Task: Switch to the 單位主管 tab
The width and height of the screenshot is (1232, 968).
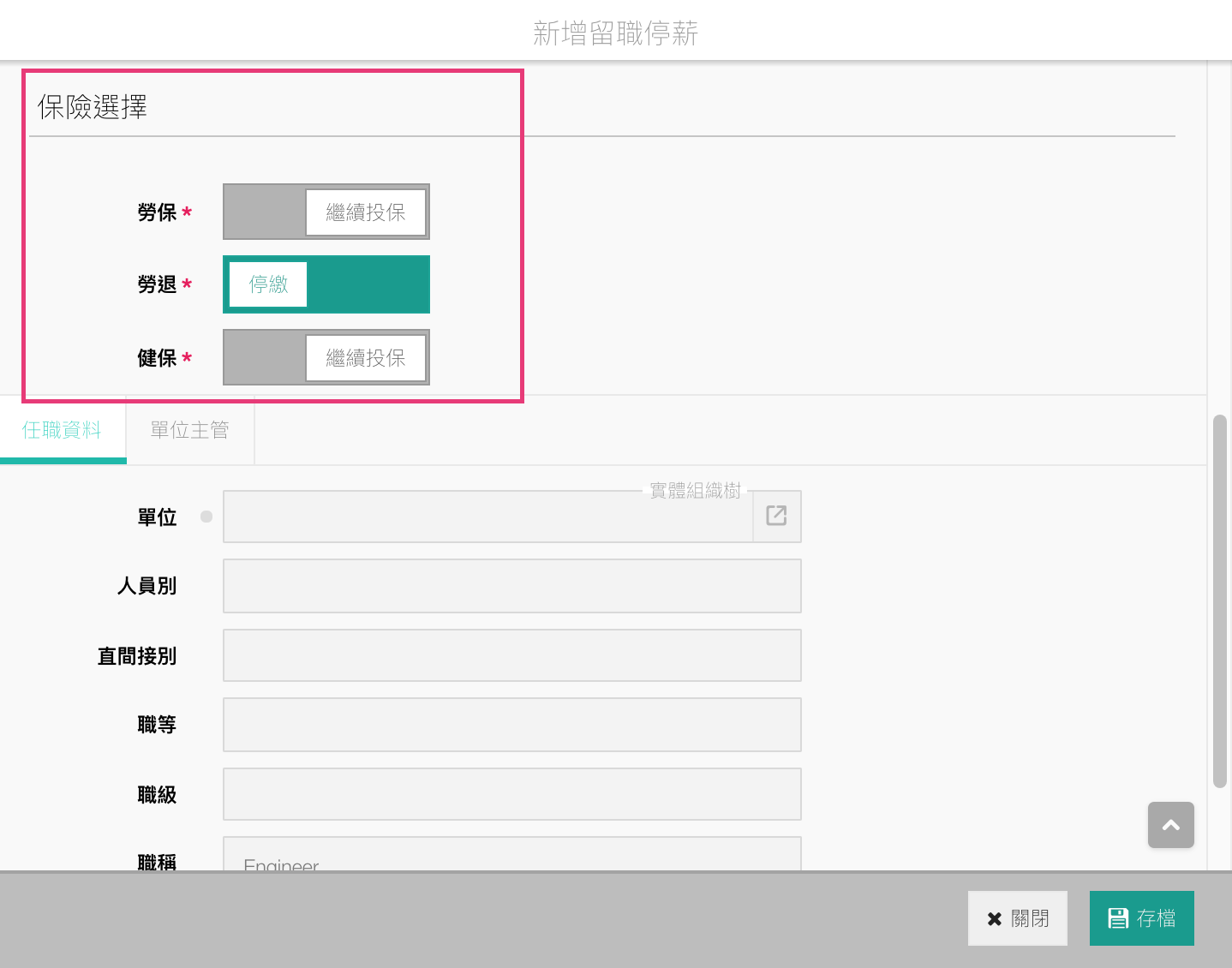Action: [189, 430]
